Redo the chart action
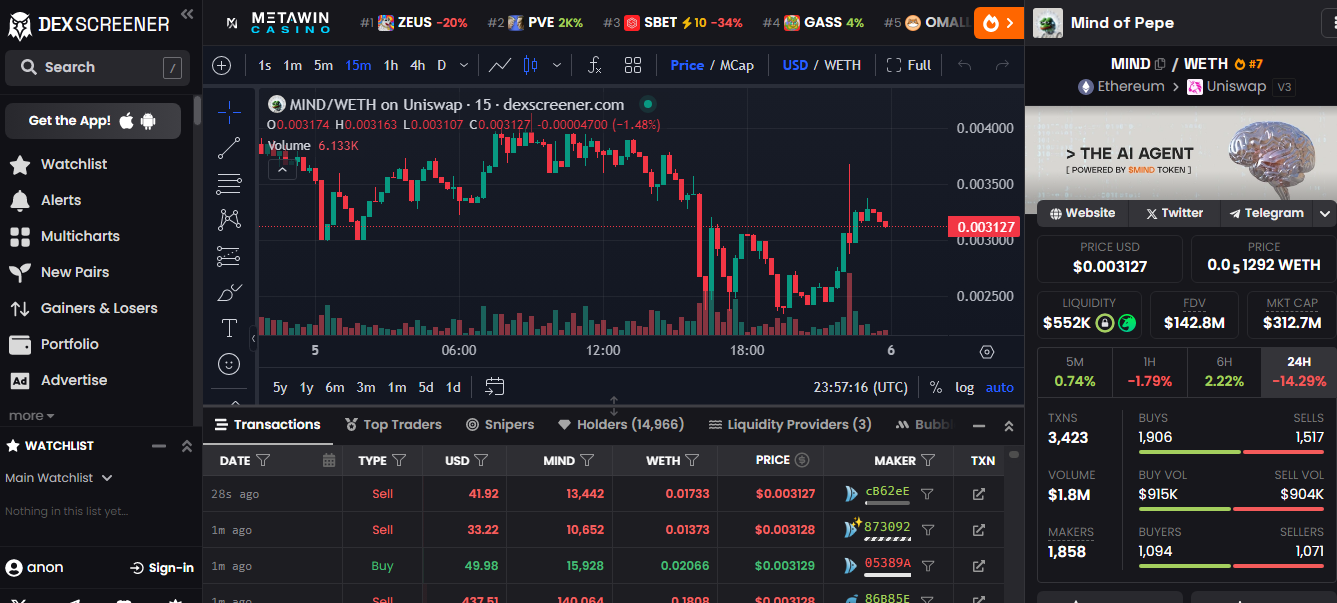 point(1002,65)
